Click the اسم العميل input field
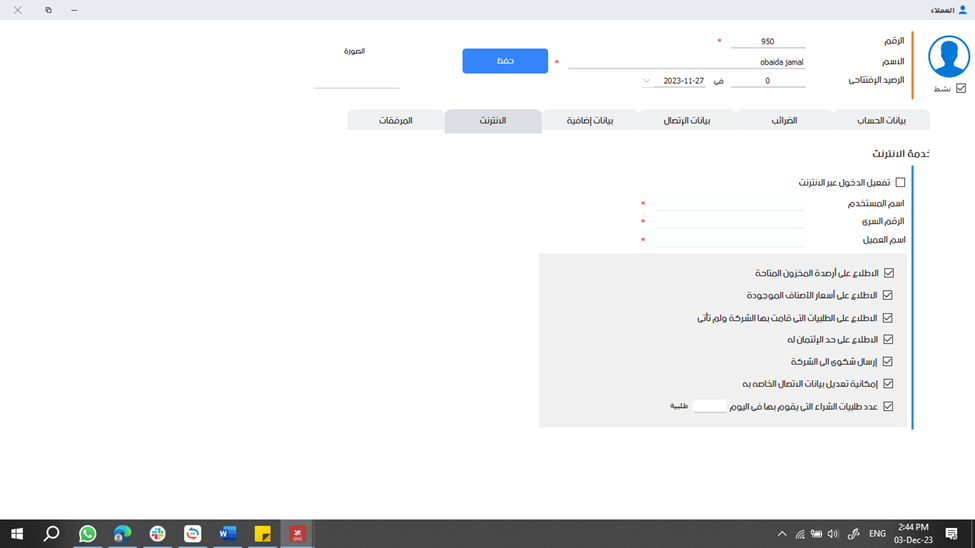 pos(729,239)
